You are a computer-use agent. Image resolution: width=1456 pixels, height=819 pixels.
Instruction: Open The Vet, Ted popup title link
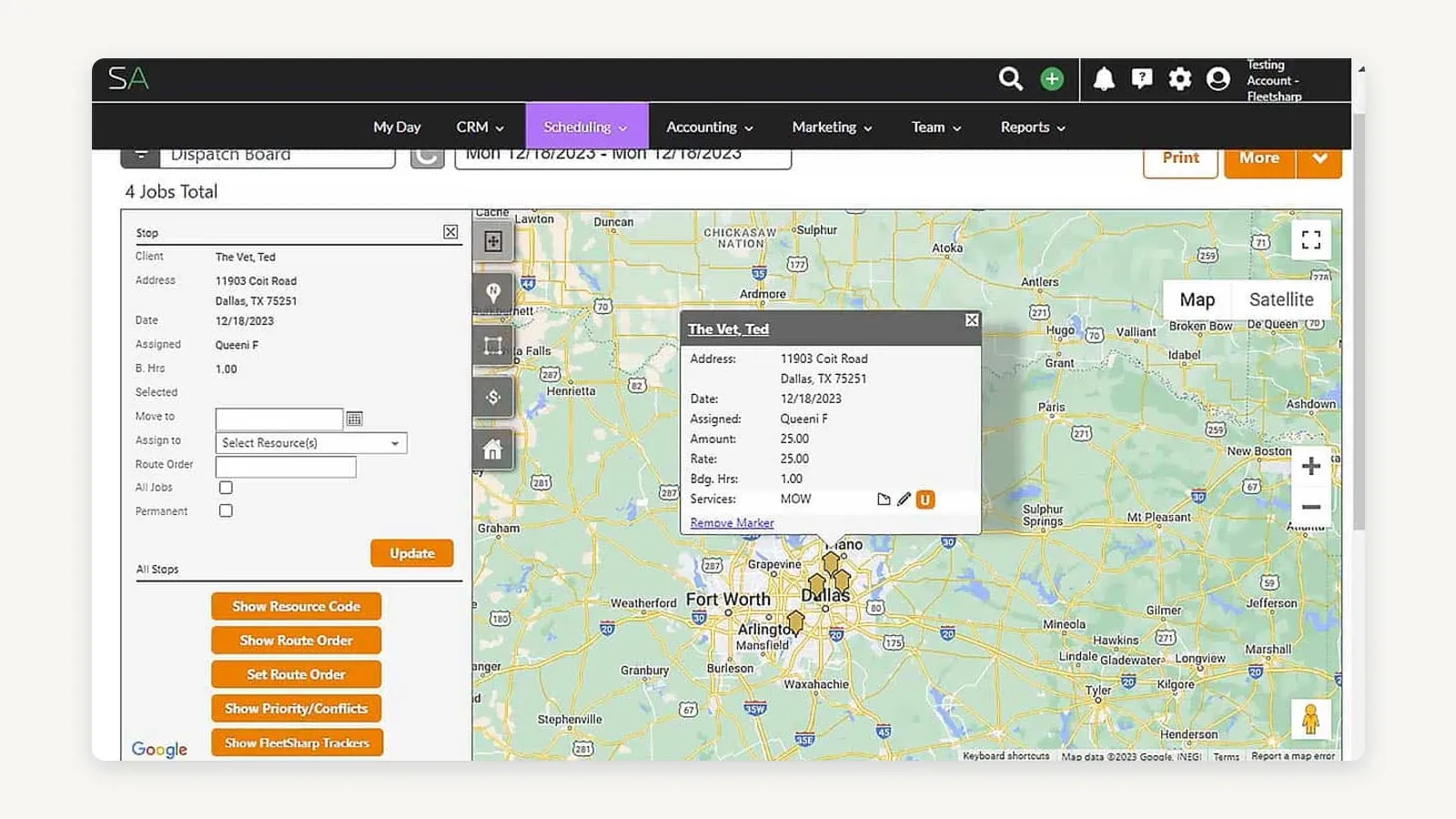click(728, 329)
